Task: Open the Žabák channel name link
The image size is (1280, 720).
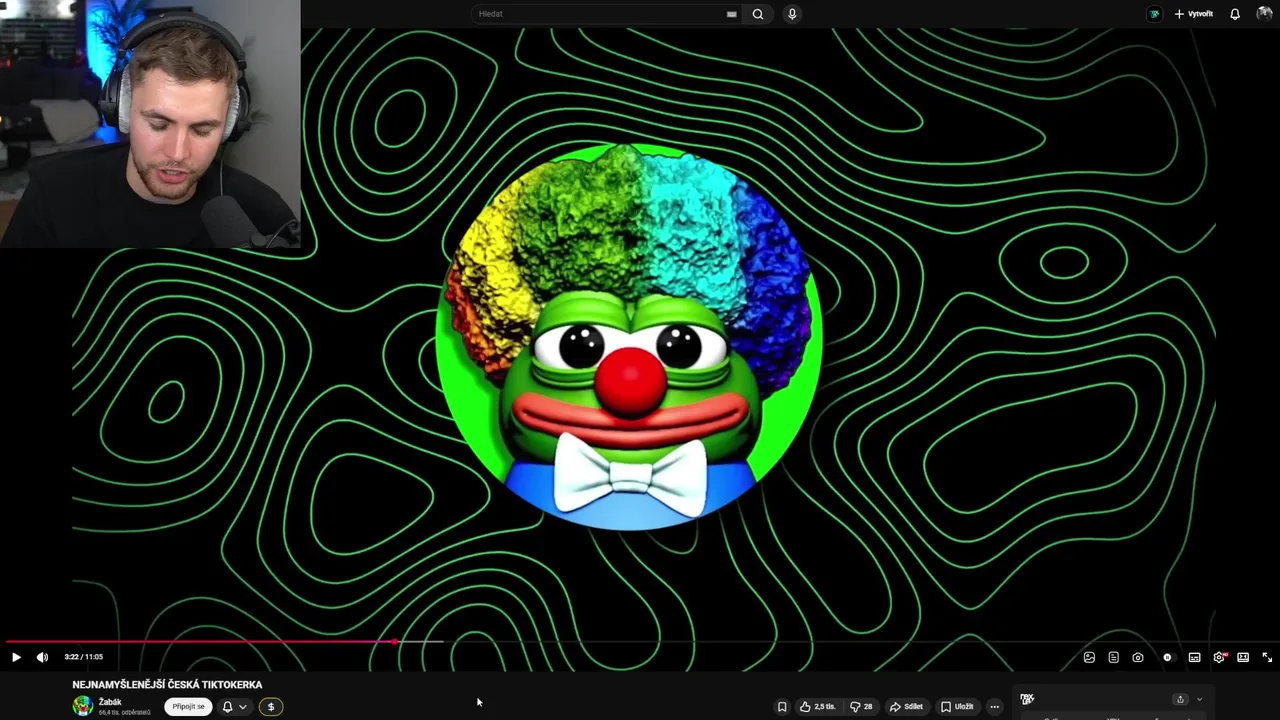Action: click(110, 702)
